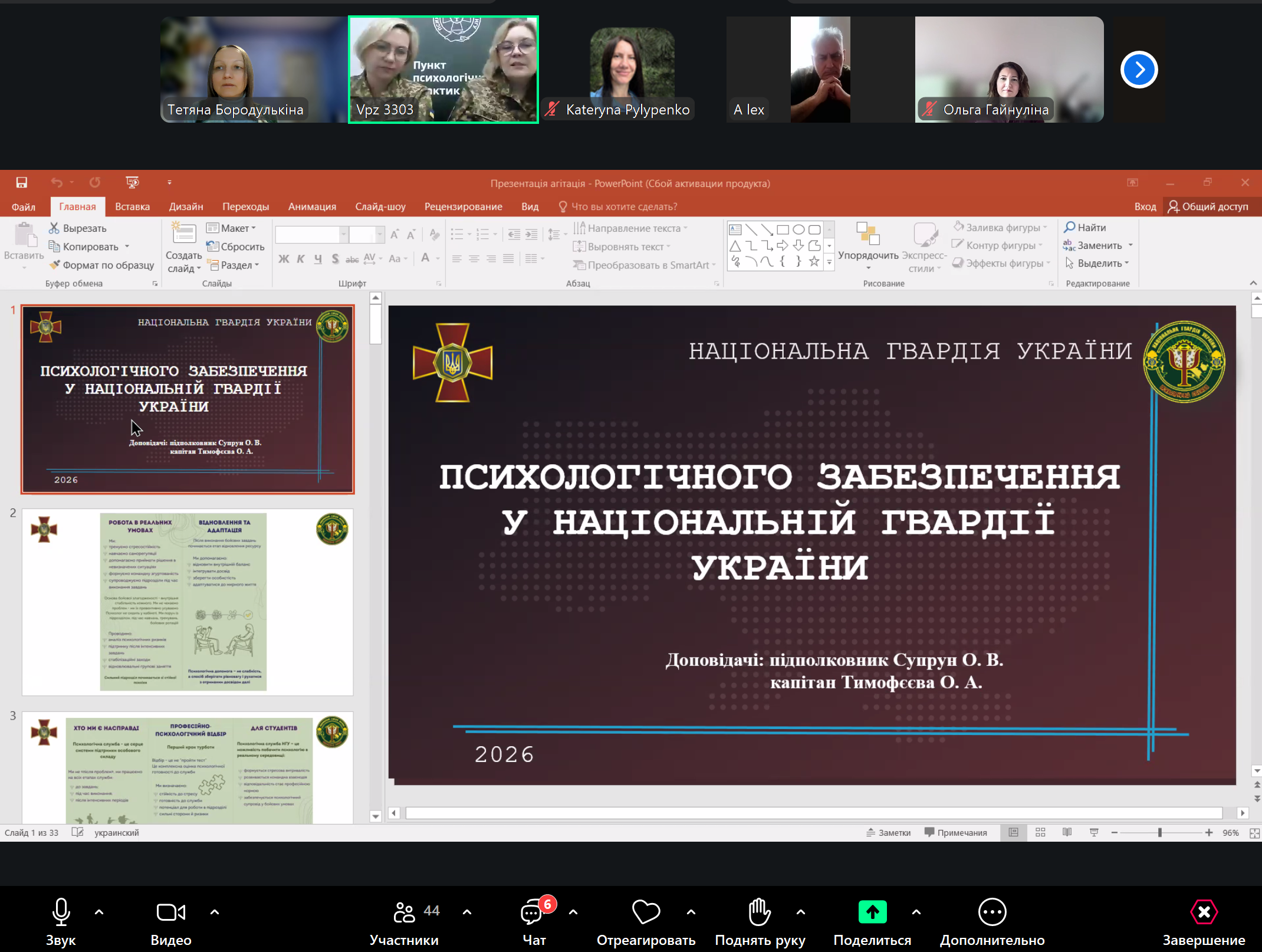1262x952 pixels.
Task: Switch to the Animation (Анимация) tab
Action: click(312, 206)
